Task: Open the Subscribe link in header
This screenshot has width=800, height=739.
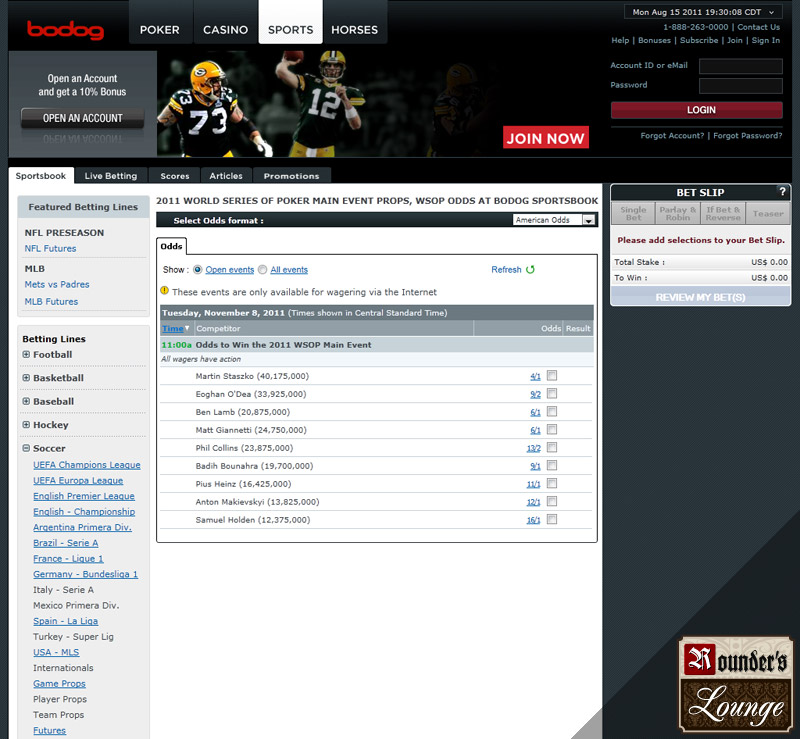Action: tap(699, 40)
